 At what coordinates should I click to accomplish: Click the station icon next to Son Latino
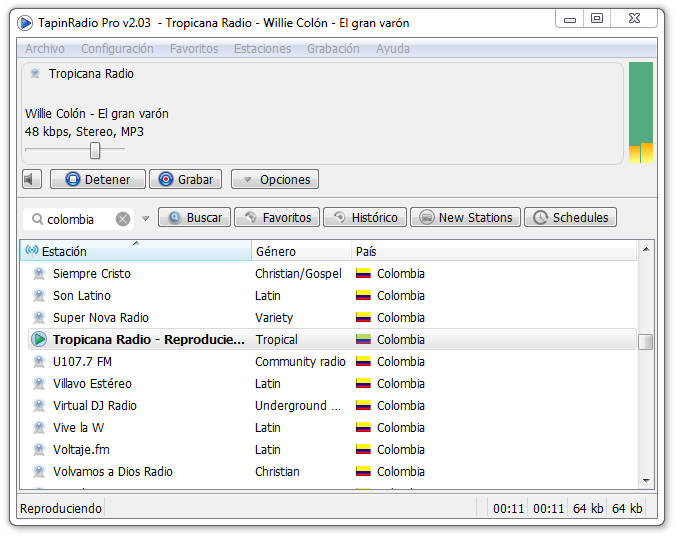[39, 296]
